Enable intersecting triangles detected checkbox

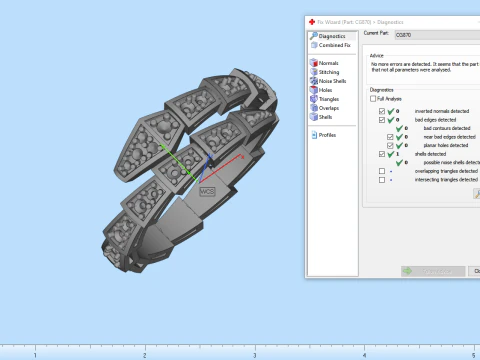tap(382, 180)
